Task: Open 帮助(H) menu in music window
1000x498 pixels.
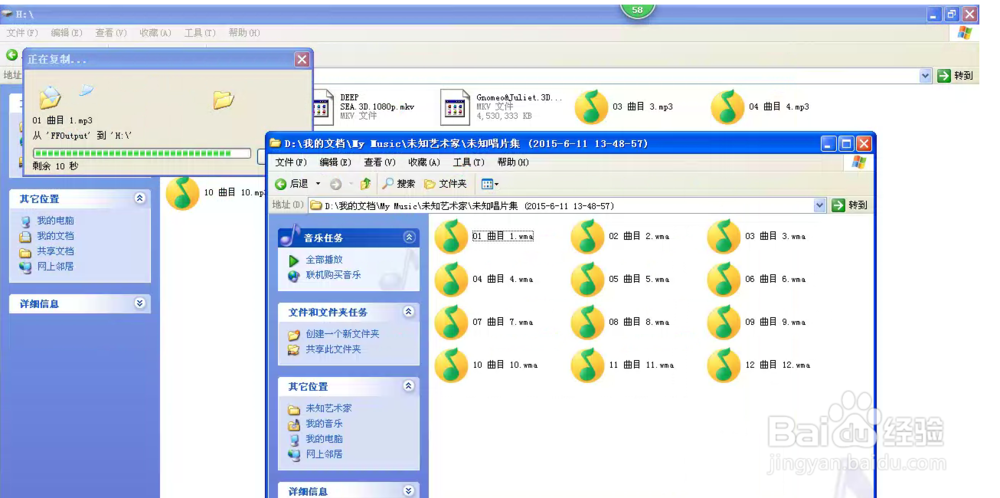Action: [513, 163]
